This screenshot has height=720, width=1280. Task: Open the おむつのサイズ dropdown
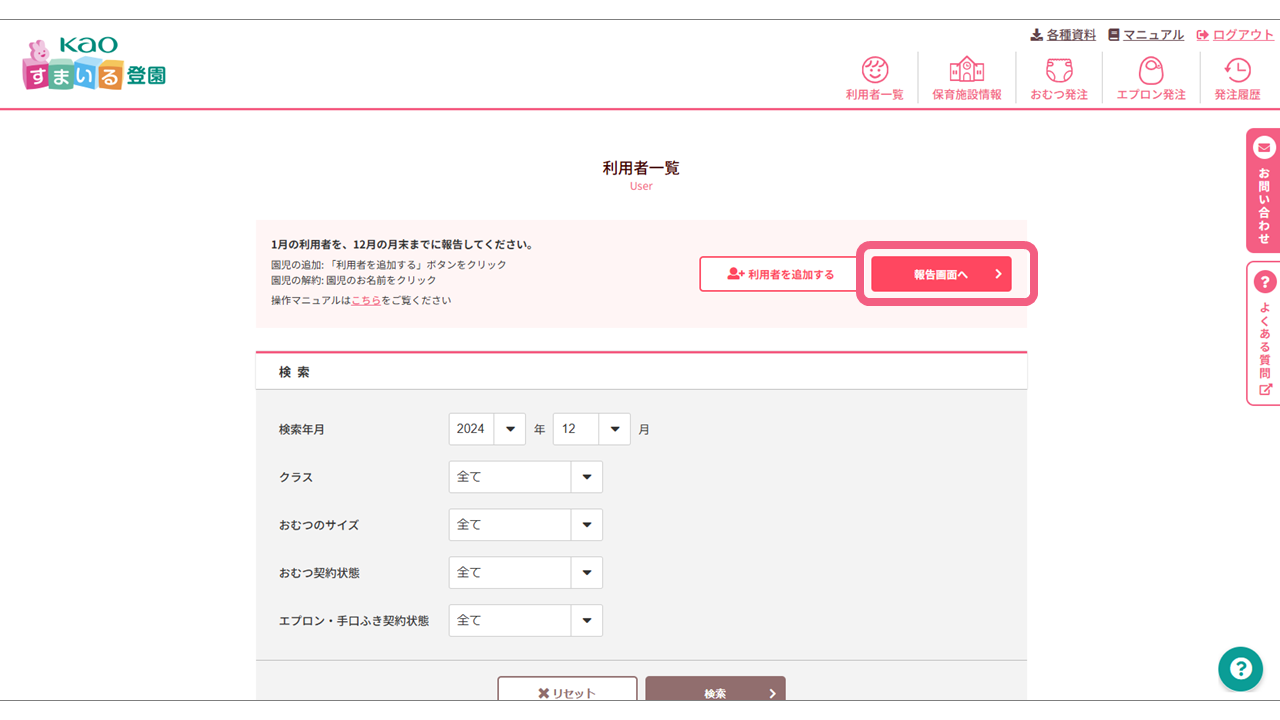[525, 525]
